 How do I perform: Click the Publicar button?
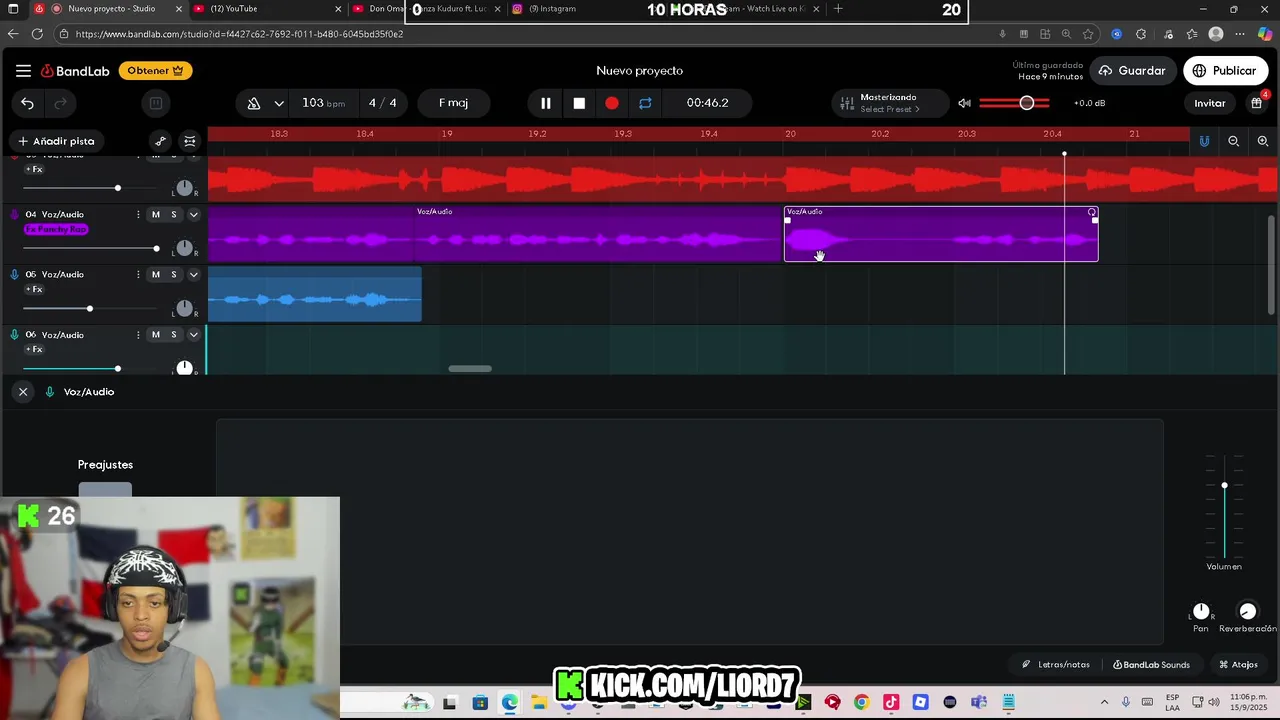(x=1224, y=71)
